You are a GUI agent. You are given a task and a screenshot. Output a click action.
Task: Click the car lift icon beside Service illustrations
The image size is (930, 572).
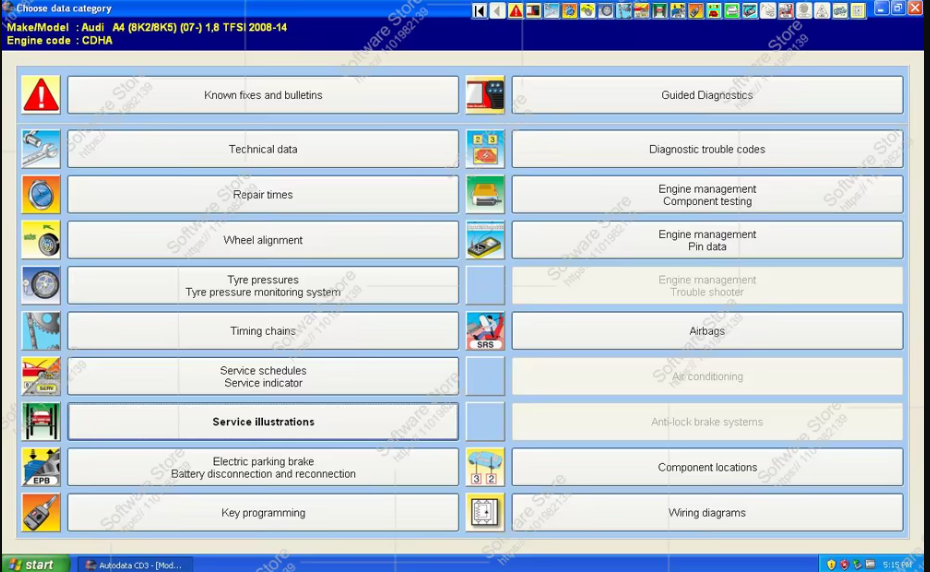(41, 422)
